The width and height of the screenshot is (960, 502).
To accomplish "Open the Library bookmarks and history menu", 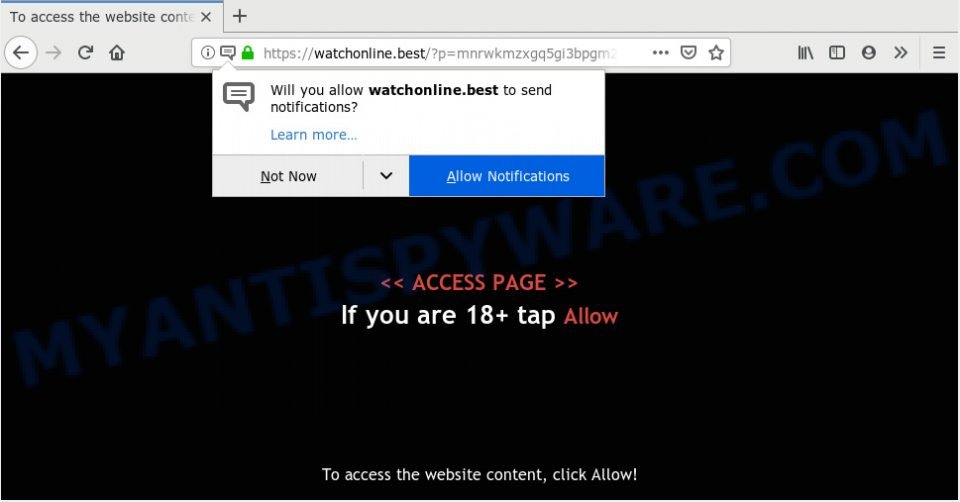I will click(806, 53).
